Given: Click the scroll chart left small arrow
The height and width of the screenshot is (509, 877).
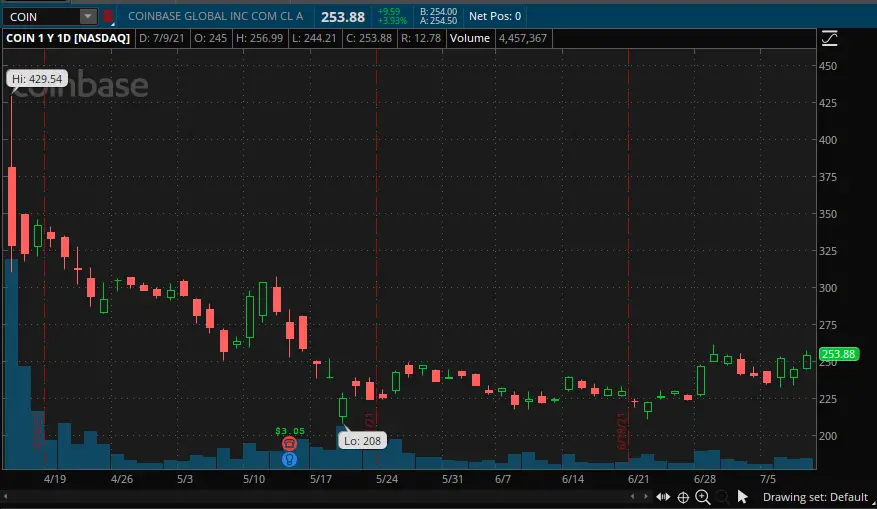Looking at the screenshot, I should tap(633, 497).
